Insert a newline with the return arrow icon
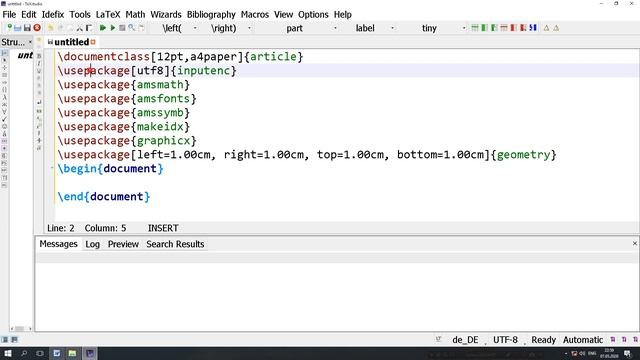The image size is (640, 360). pos(39,102)
